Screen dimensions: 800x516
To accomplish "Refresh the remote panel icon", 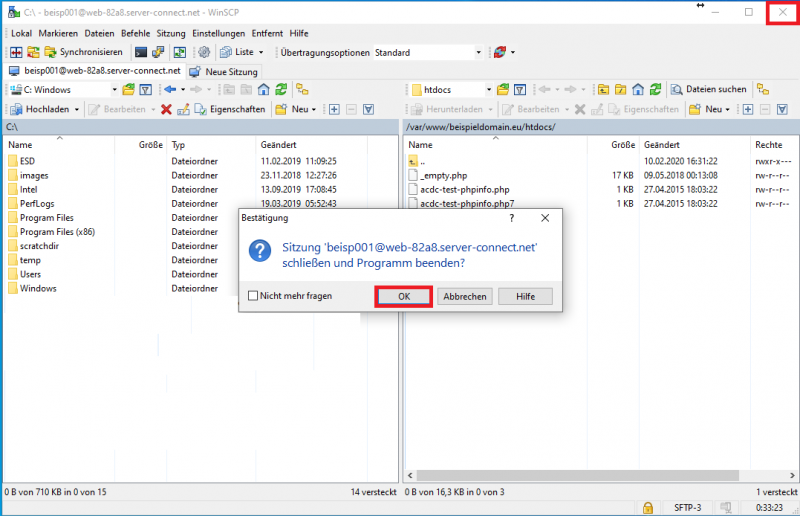I will (656, 90).
